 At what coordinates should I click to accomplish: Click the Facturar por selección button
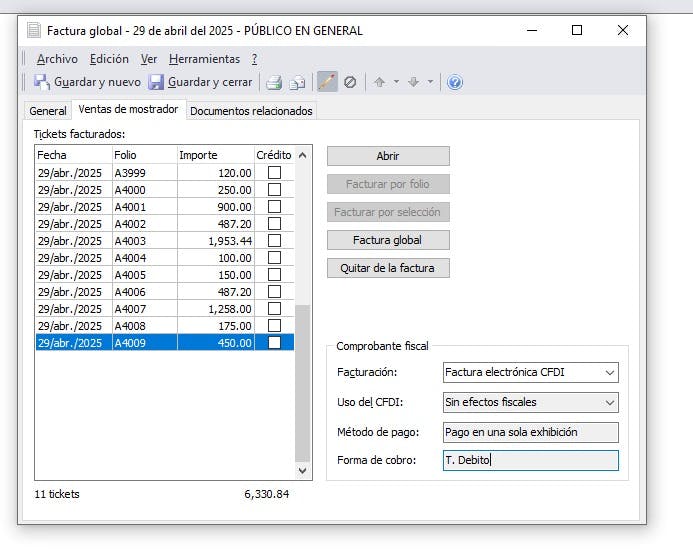(388, 212)
